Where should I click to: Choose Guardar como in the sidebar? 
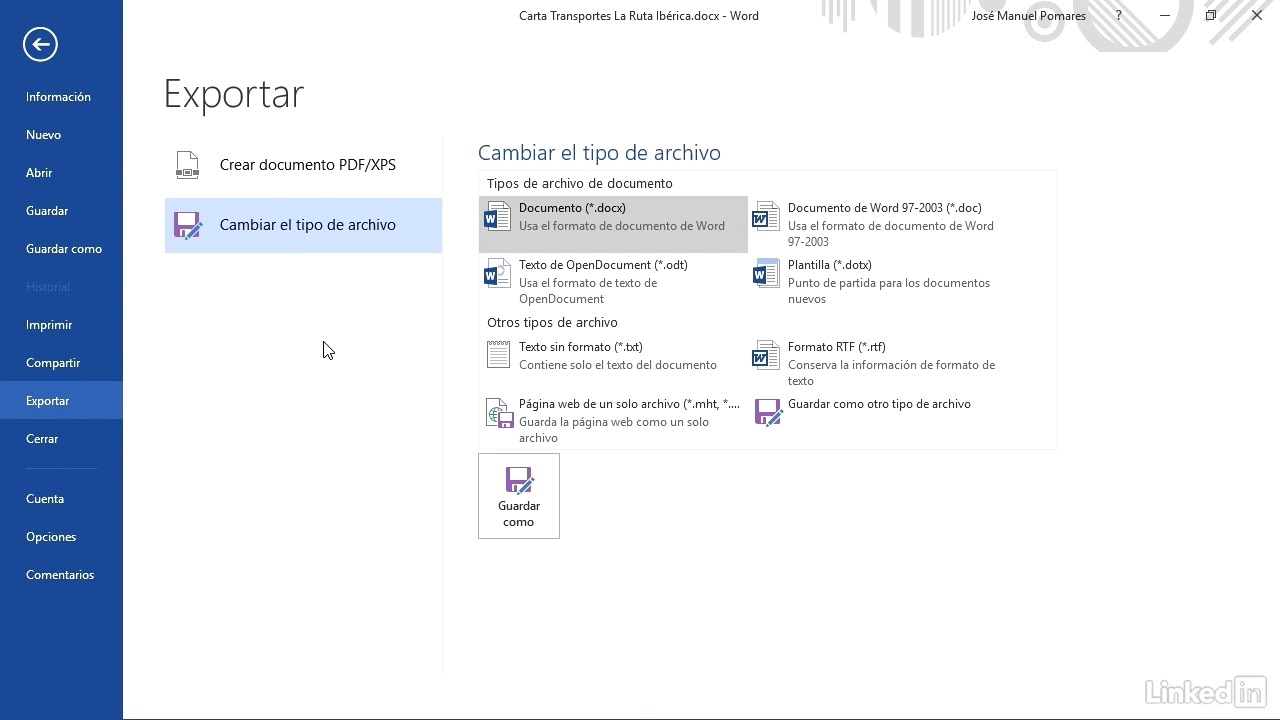(61, 249)
